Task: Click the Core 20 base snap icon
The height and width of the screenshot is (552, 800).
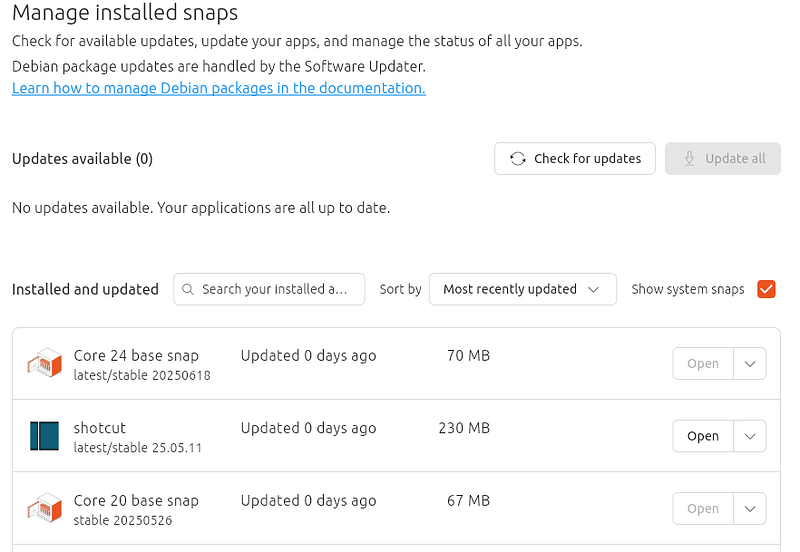Action: coord(44,508)
